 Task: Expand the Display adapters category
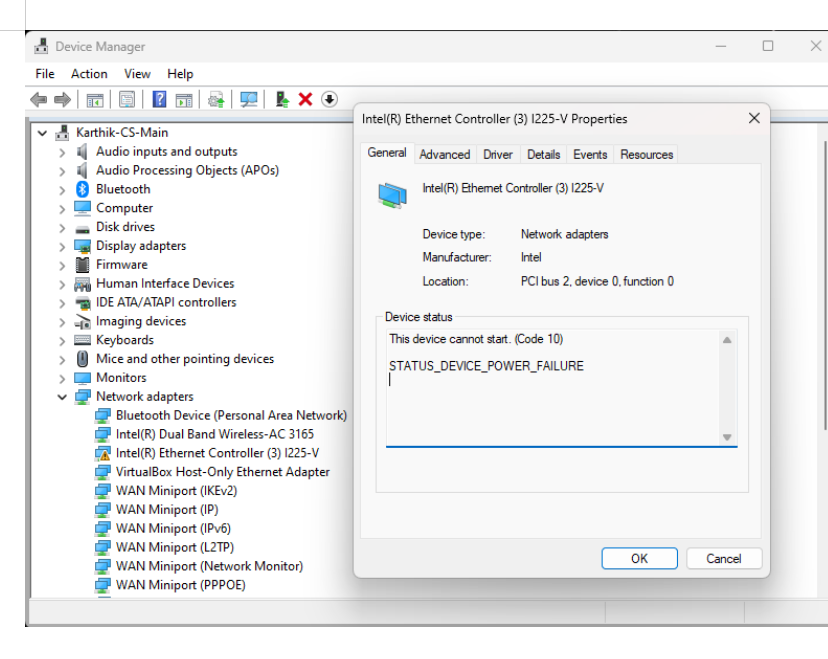(x=60, y=245)
